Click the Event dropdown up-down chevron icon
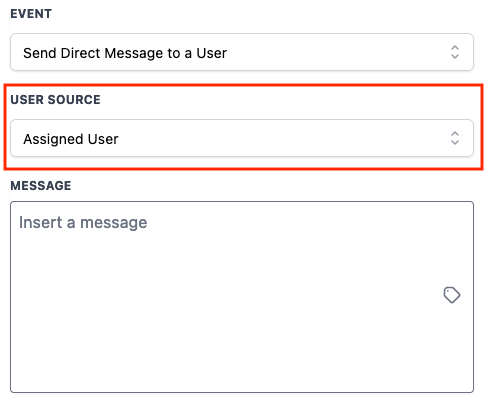This screenshot has width=488, height=403. pos(455,52)
